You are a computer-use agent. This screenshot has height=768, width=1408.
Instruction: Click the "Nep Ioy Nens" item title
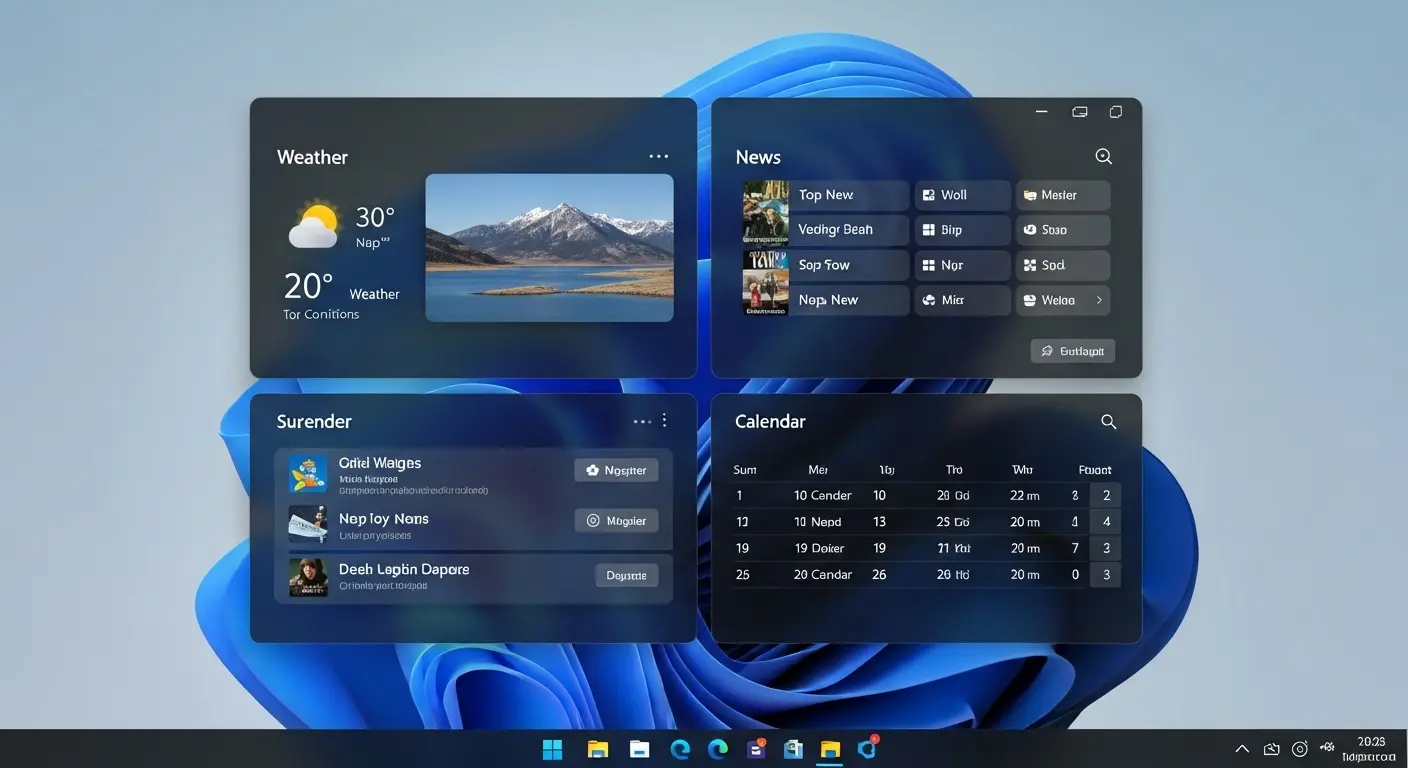tap(384, 519)
